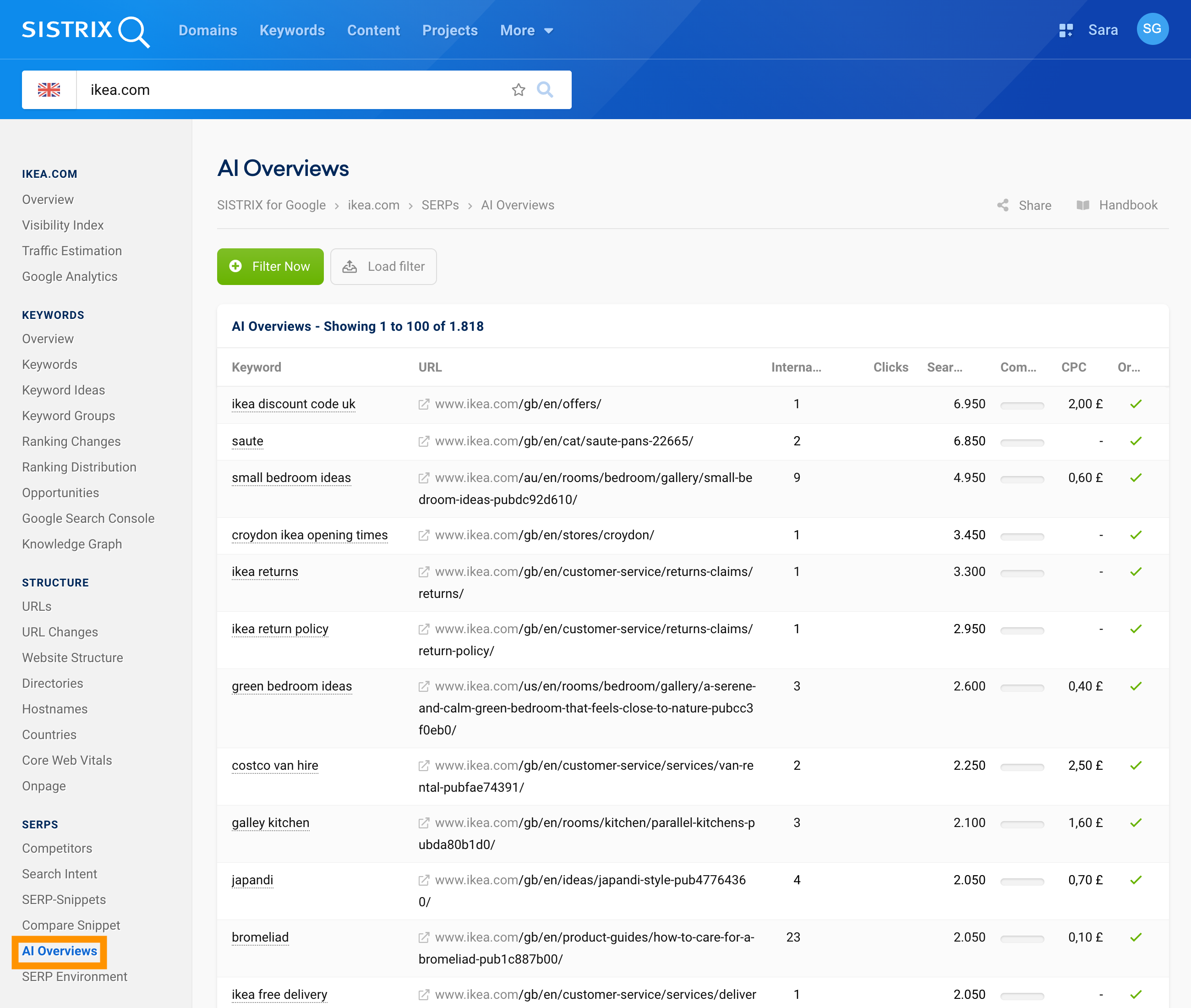Open Keyword Ideas in sidebar
Screen dimensions: 1191x1008
(63, 390)
